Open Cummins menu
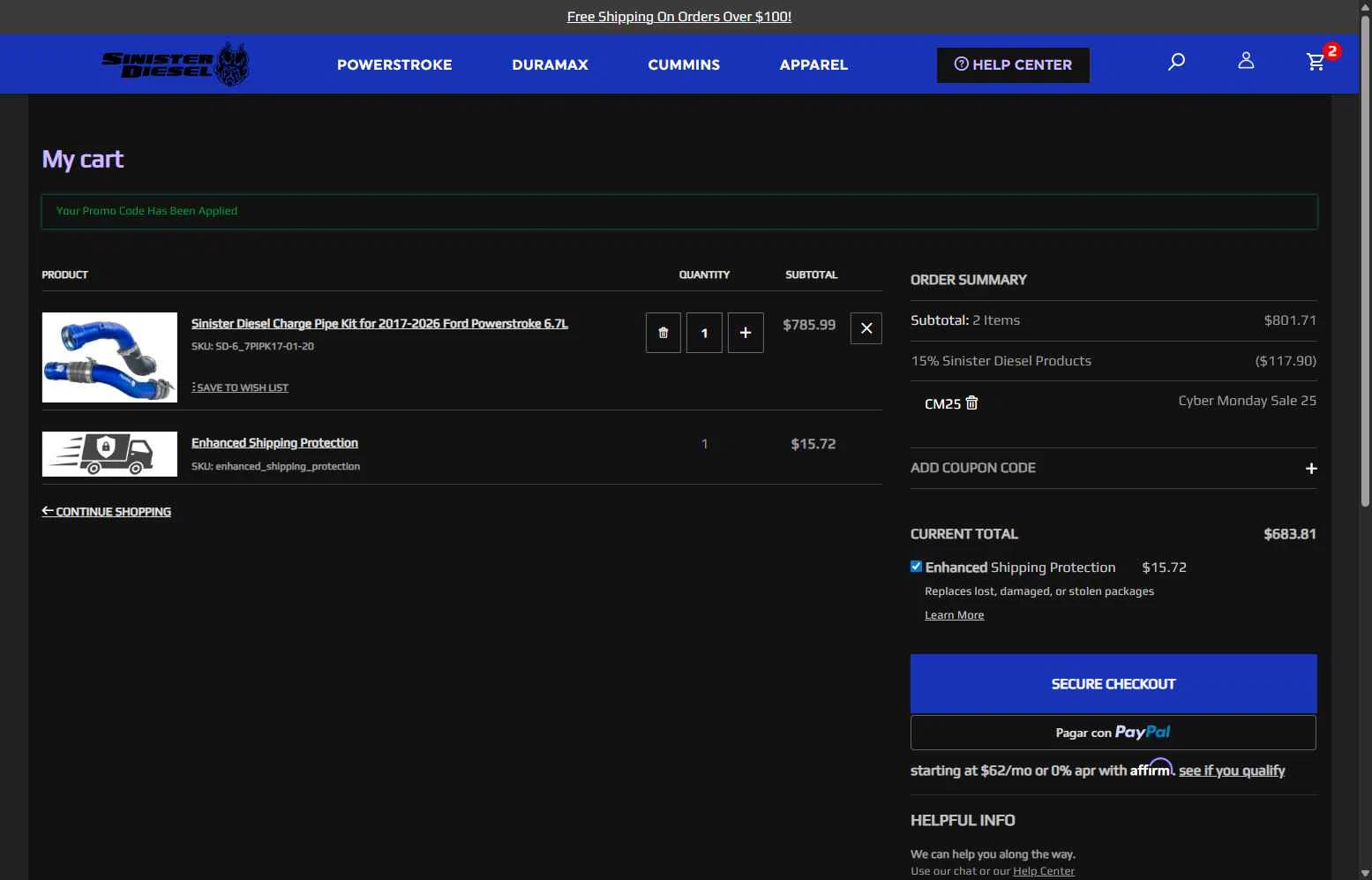The width and height of the screenshot is (1372, 880). point(684,64)
